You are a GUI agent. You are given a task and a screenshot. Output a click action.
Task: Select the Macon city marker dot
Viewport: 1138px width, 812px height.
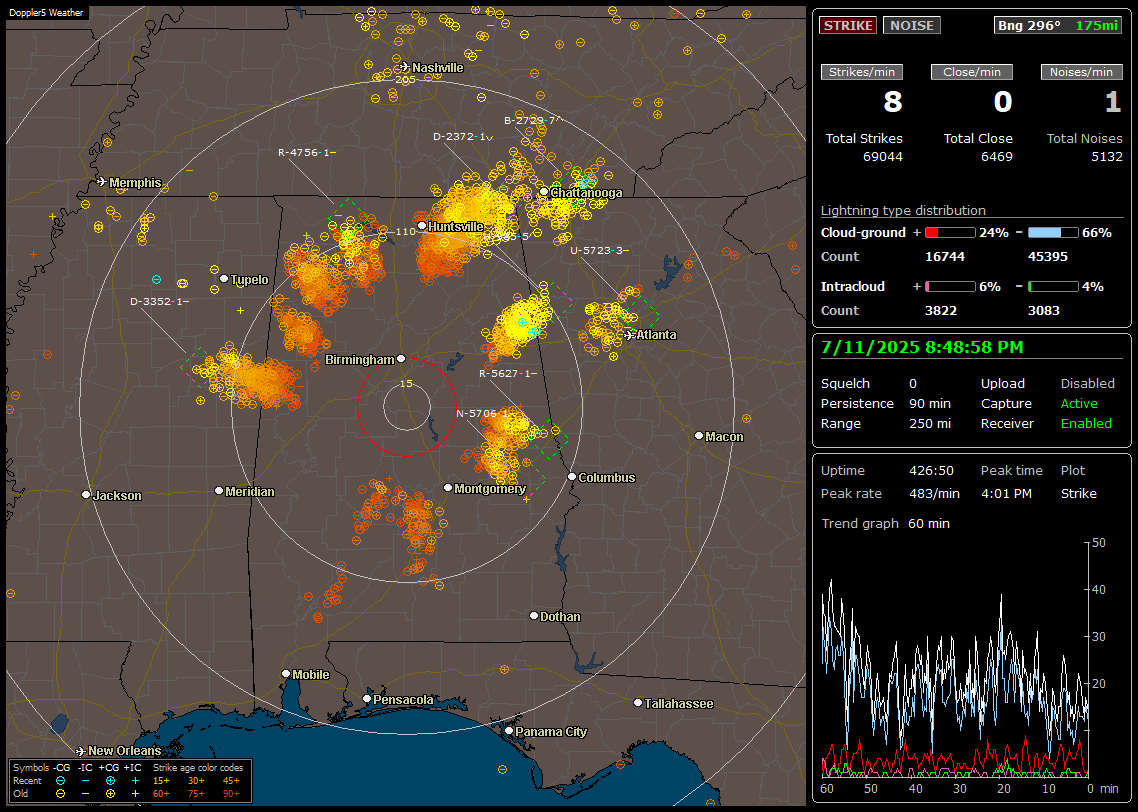click(699, 435)
